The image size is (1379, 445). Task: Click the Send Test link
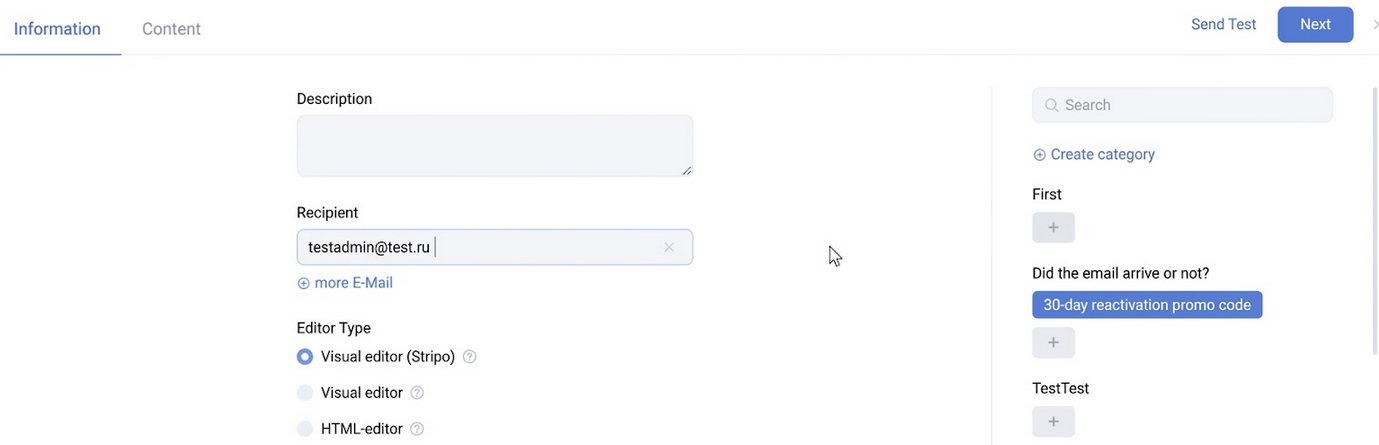(1223, 25)
